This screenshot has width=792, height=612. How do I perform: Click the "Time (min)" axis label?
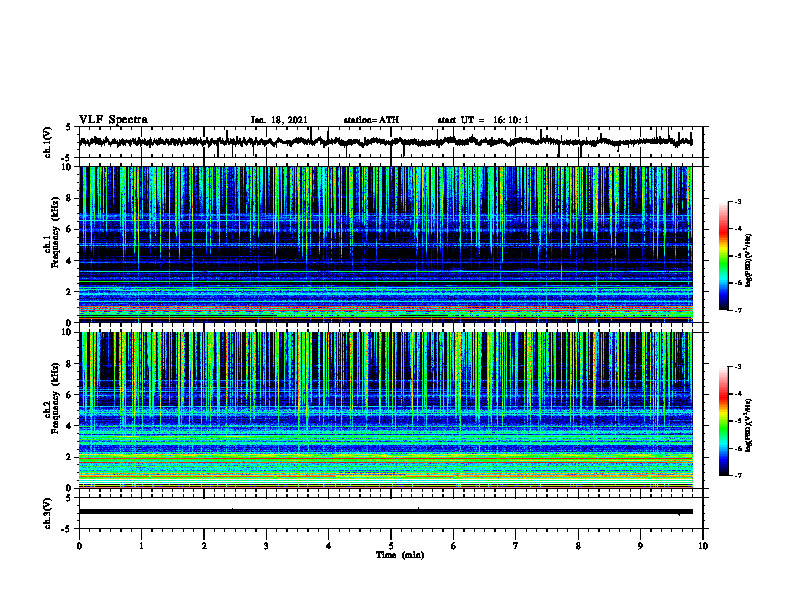click(400, 555)
